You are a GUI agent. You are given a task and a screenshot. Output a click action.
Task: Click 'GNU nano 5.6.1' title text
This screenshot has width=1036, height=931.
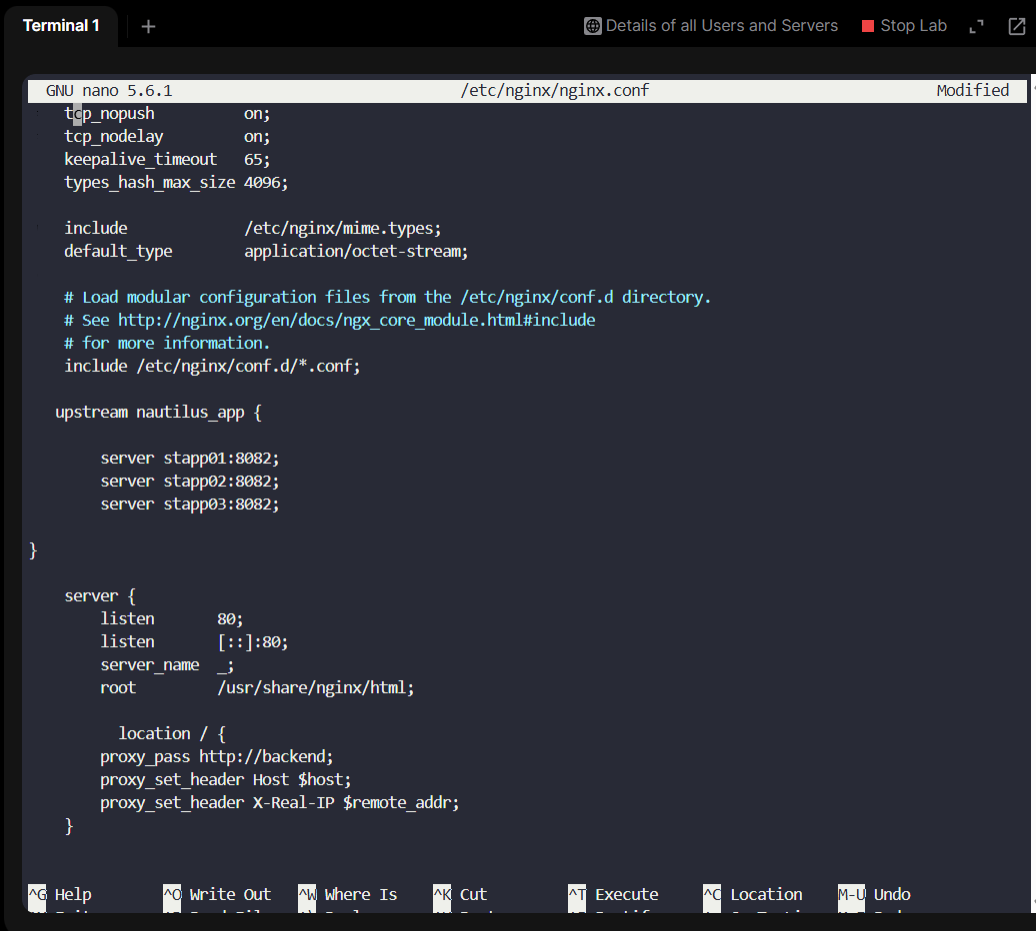(109, 91)
